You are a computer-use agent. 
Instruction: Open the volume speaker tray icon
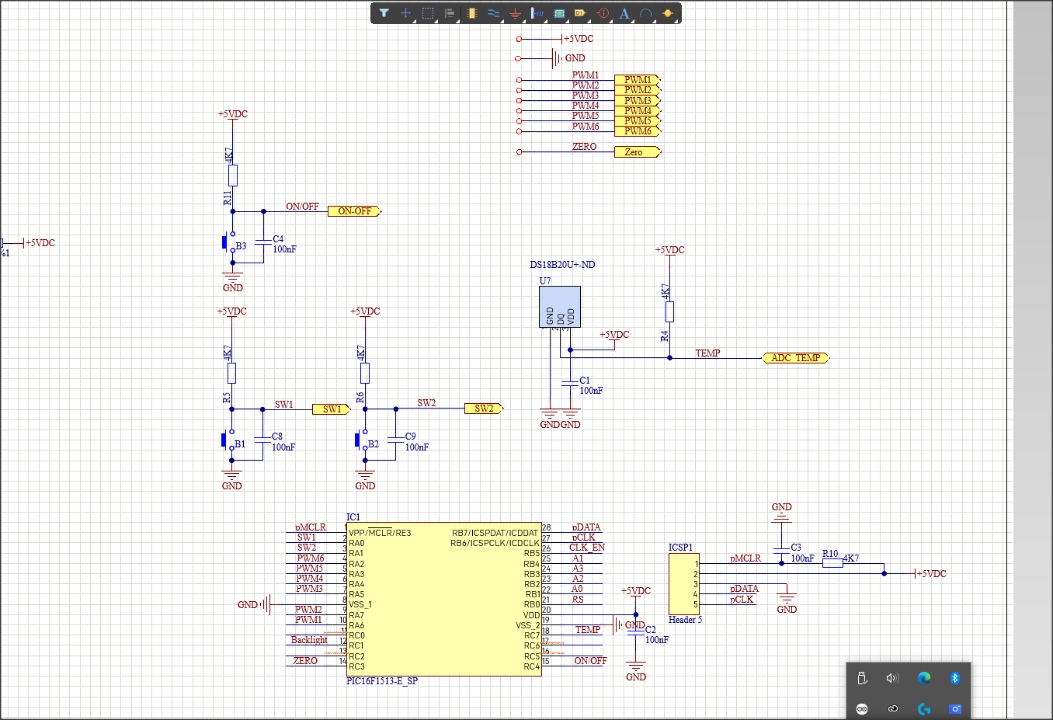(892, 678)
